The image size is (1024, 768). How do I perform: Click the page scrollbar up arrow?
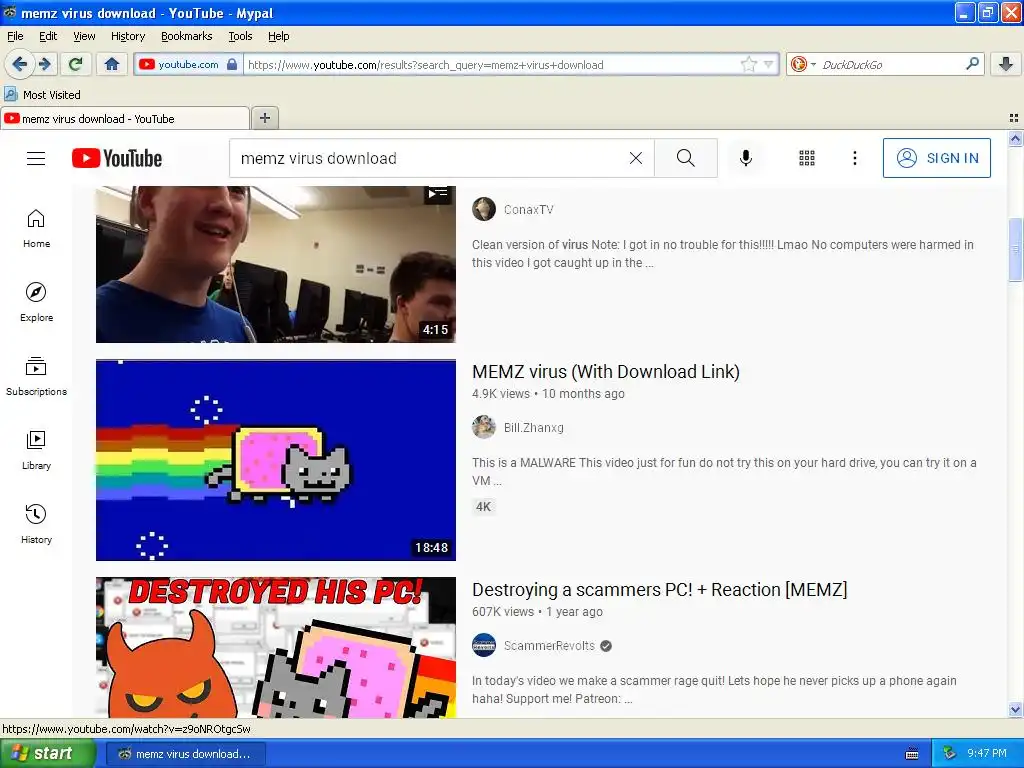point(1015,138)
